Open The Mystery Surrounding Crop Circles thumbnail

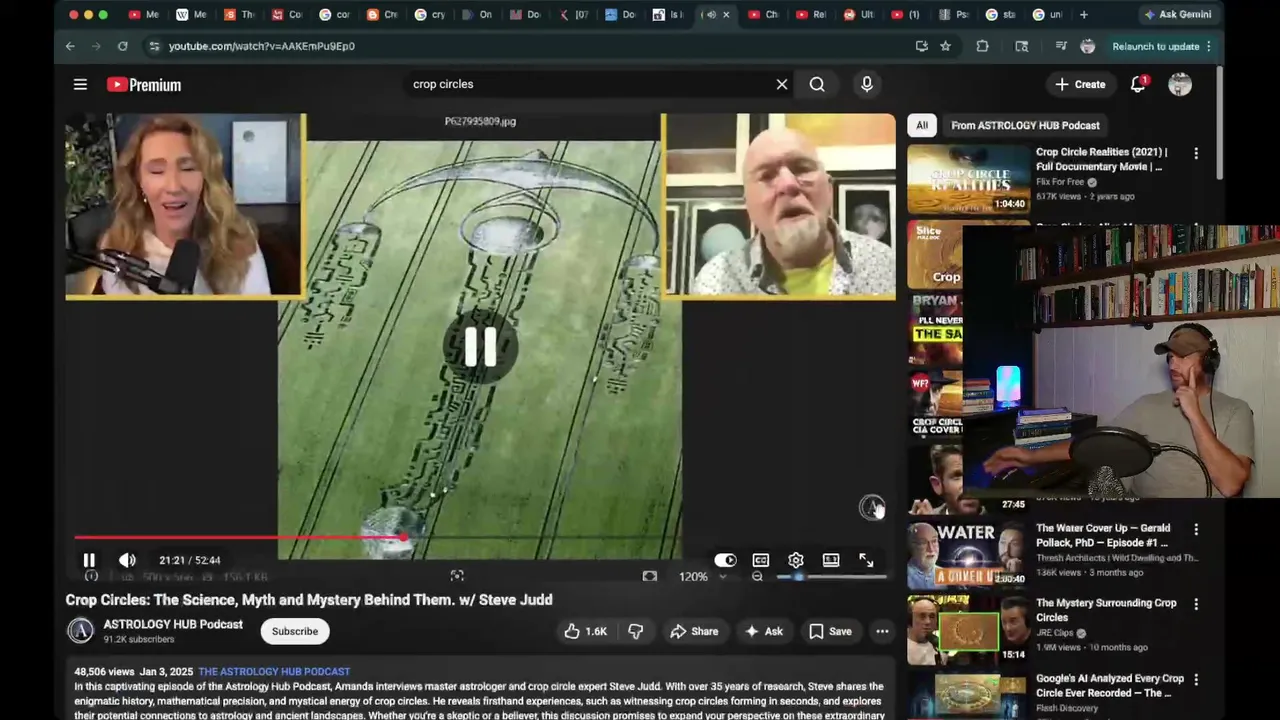(x=968, y=630)
